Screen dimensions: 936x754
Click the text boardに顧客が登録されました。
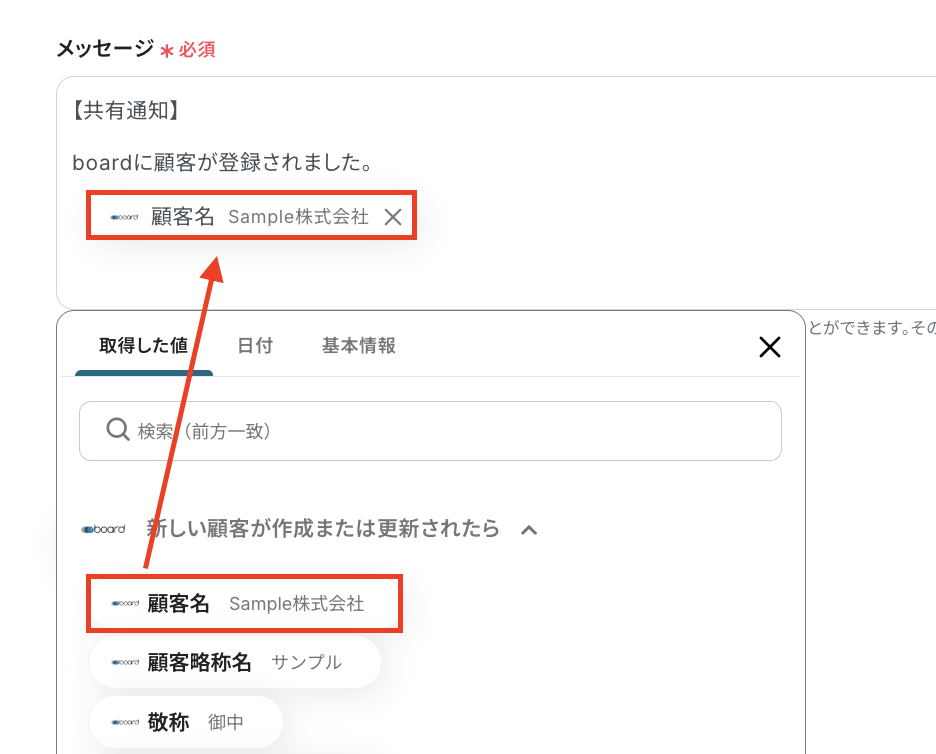pyautogui.click(x=223, y=162)
